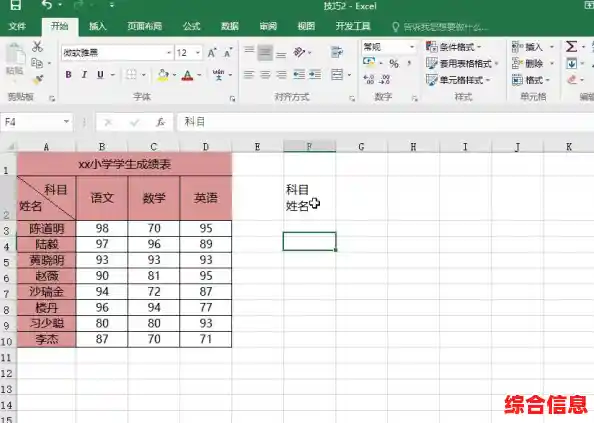Click the text orientation icon
This screenshot has width=594, height=423.
point(299,52)
